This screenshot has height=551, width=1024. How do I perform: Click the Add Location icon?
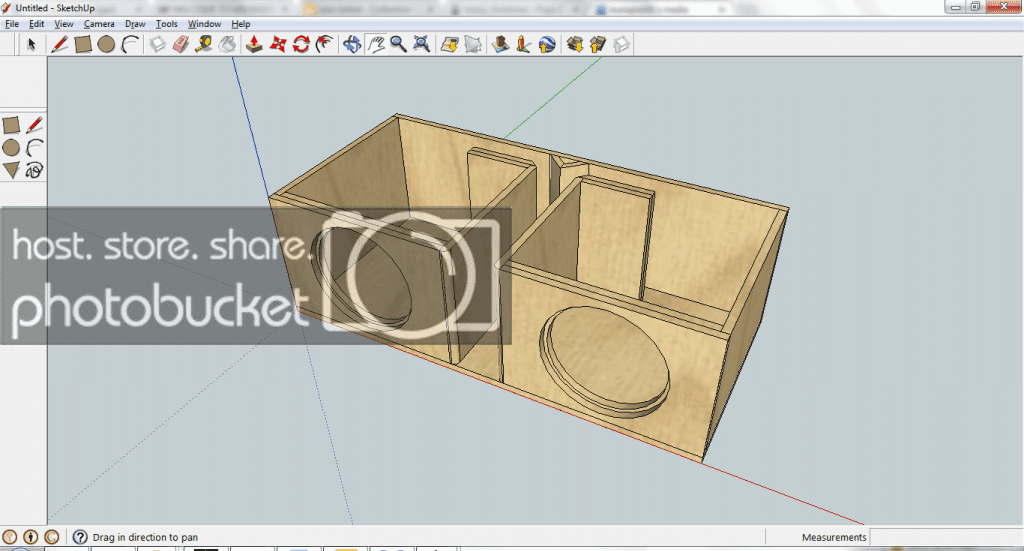(x=449, y=44)
